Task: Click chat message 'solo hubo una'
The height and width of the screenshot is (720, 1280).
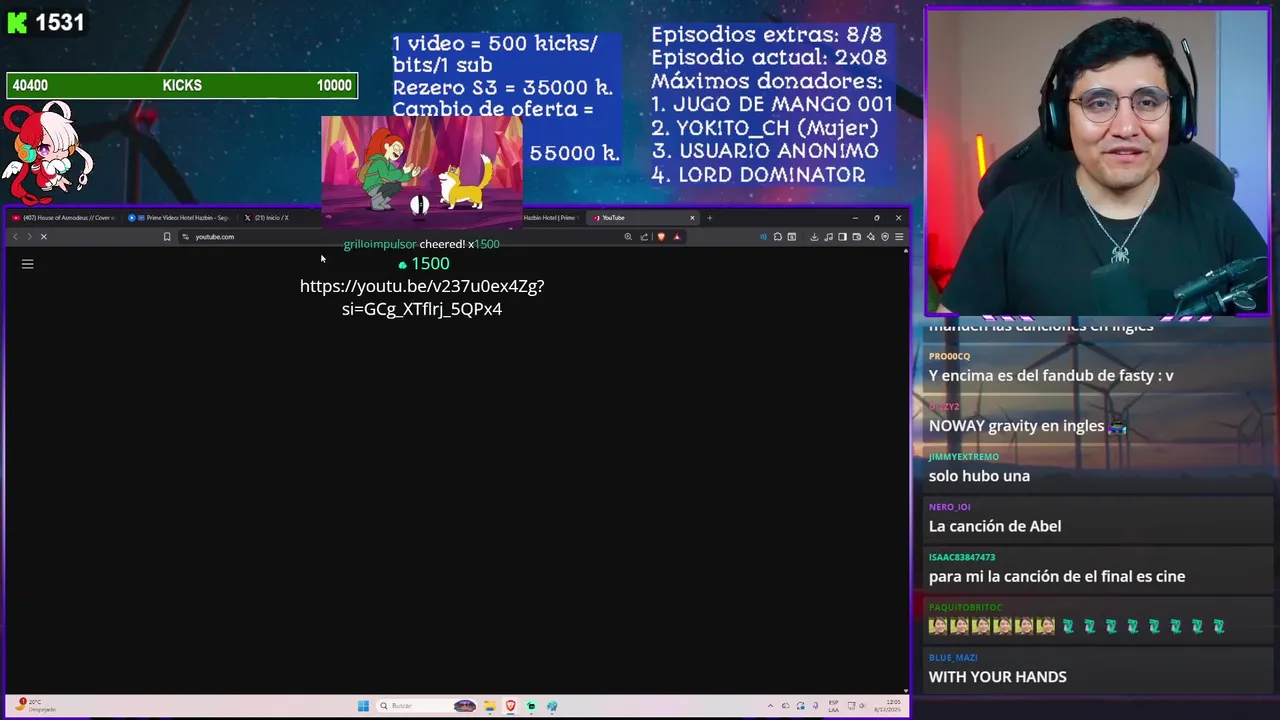Action: [x=979, y=476]
